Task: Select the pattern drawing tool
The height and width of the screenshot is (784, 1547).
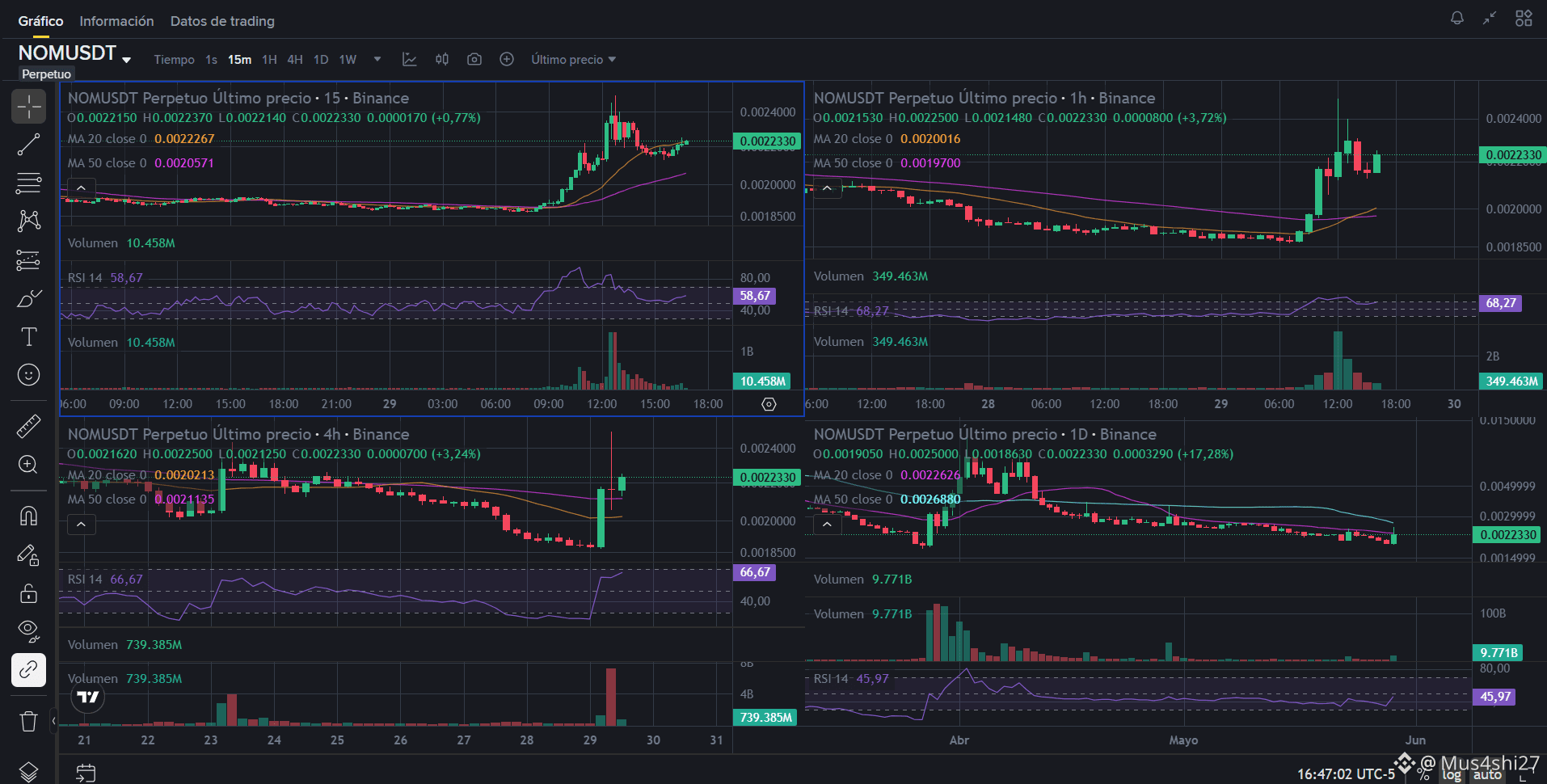Action: (29, 221)
